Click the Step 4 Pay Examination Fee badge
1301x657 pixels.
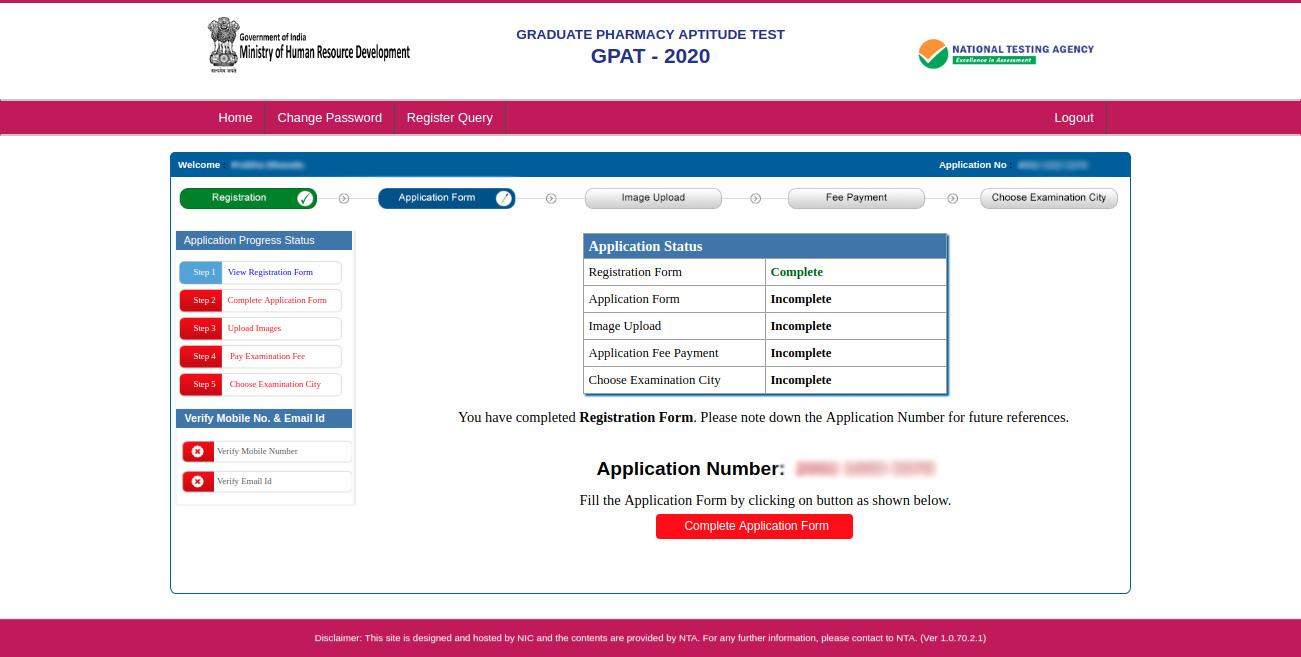click(201, 356)
